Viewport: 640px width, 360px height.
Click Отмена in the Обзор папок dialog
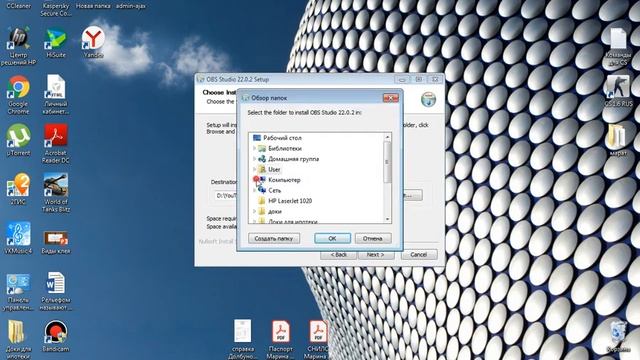(x=373, y=238)
